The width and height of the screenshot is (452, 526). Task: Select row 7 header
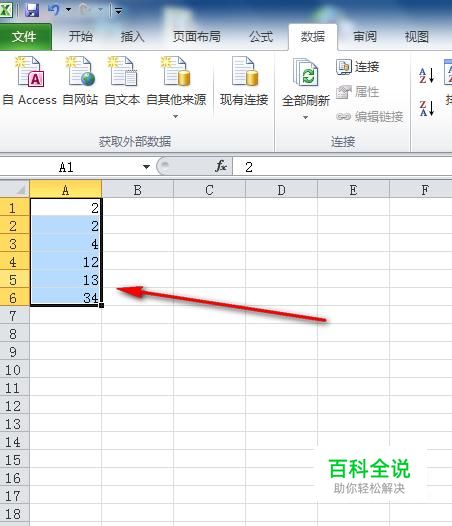point(14,316)
